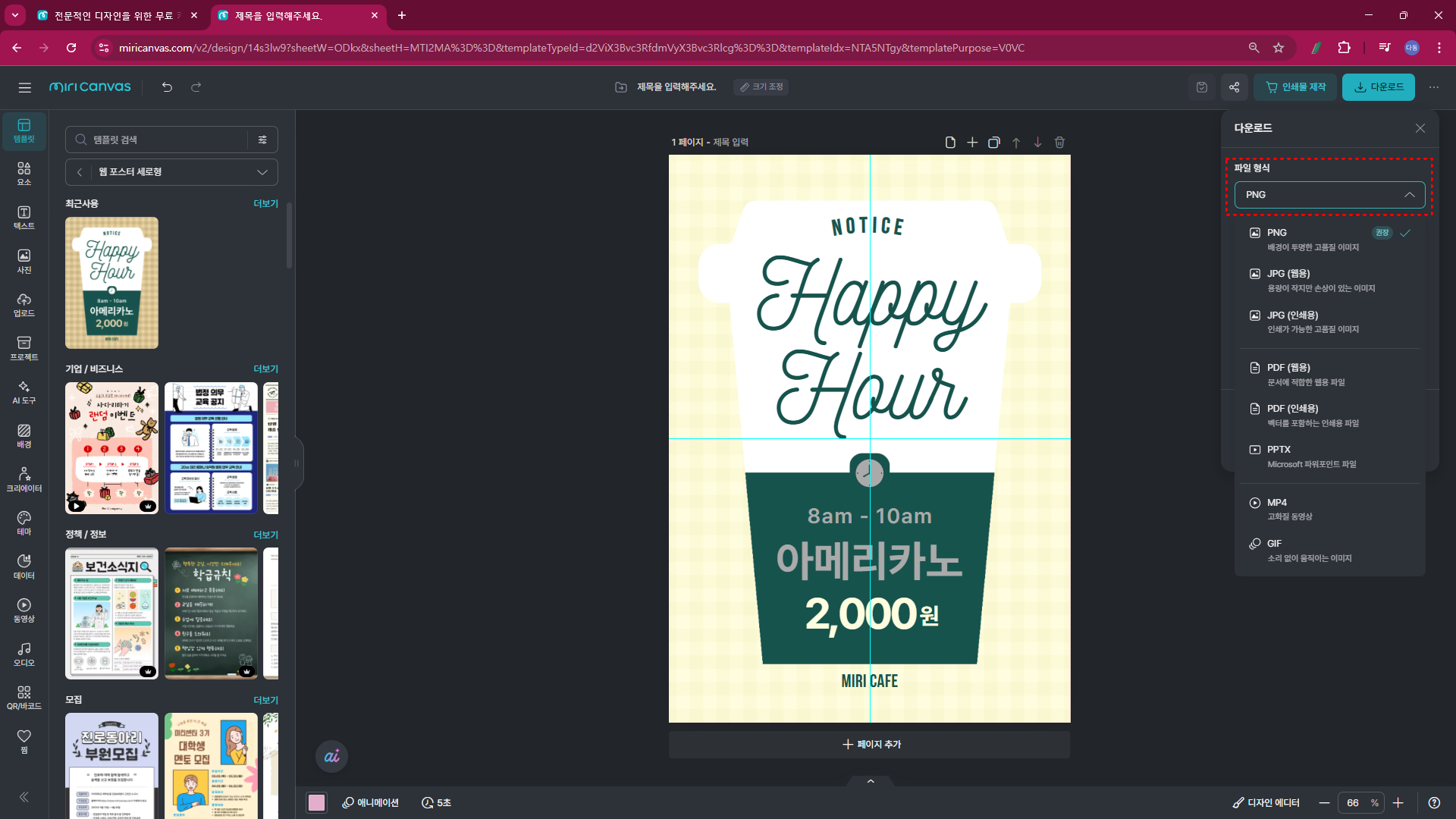This screenshot has height=819, width=1456.
Task: Click the undo arrow
Action: pyautogui.click(x=167, y=87)
